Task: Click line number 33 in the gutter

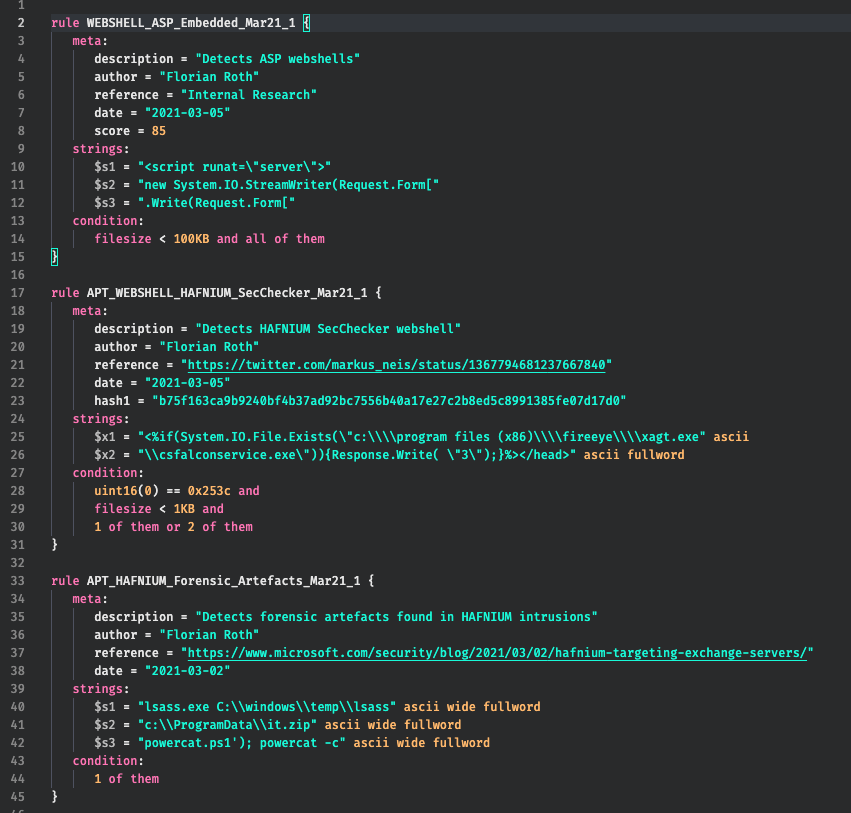Action: (20, 580)
